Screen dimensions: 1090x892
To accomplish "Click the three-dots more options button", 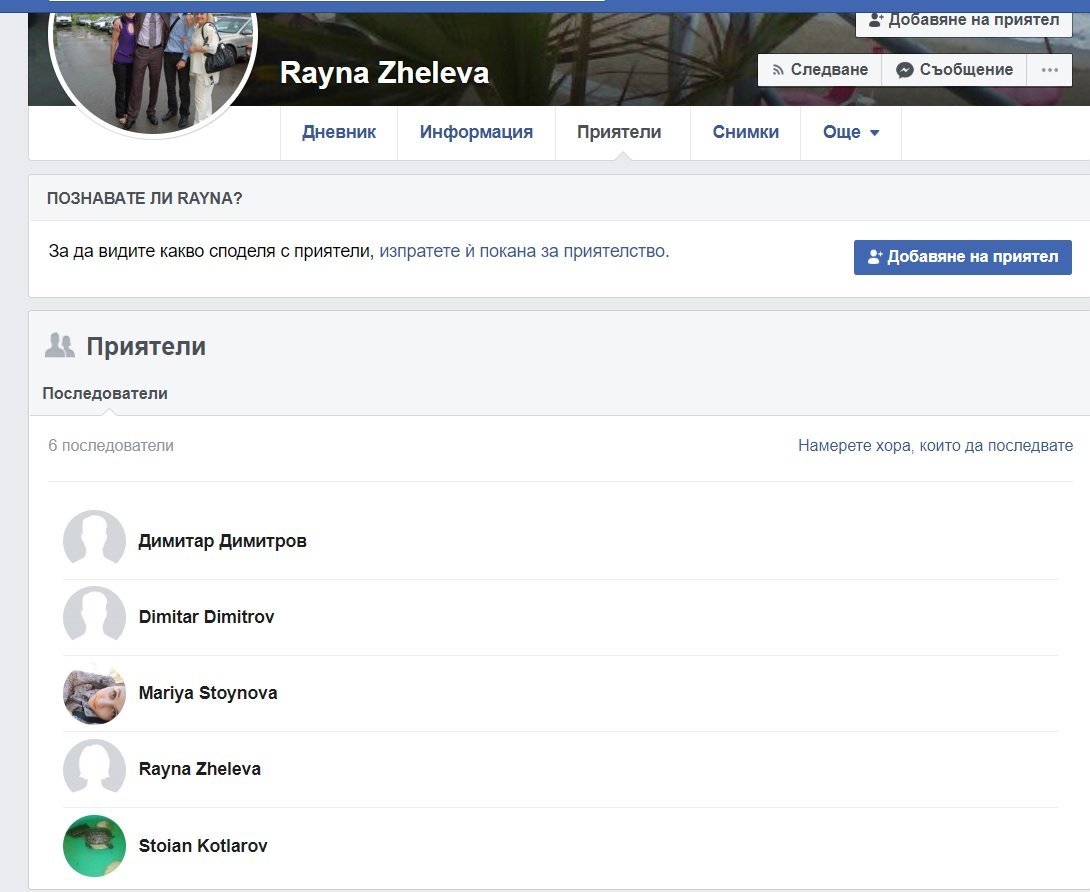I will [1049, 70].
